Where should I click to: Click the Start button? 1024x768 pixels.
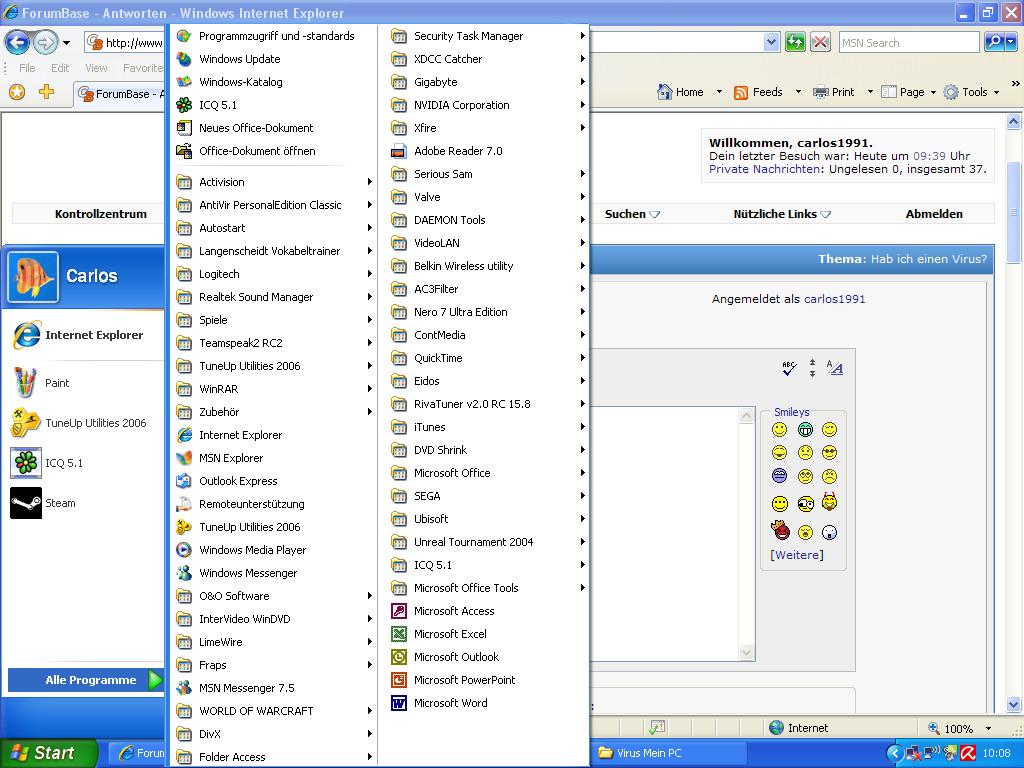coord(47,754)
